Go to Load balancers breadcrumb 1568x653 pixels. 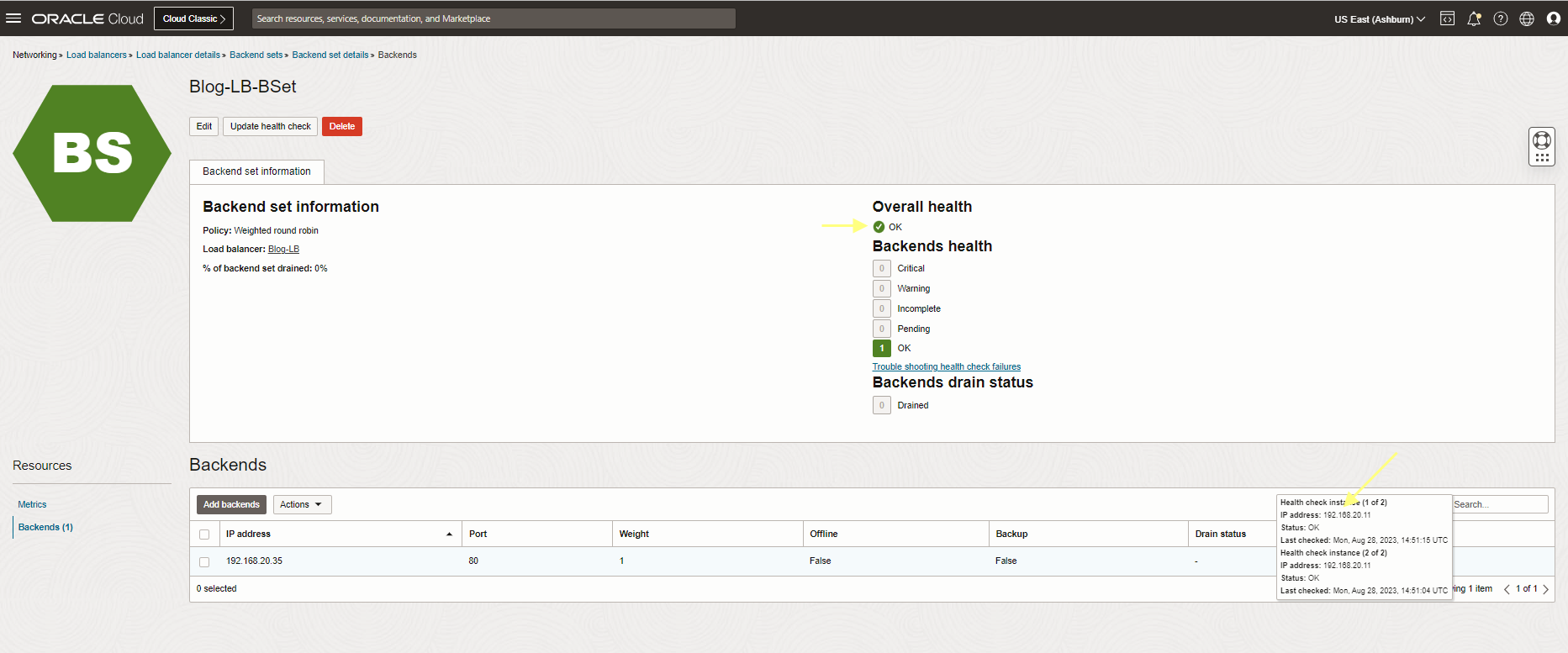pos(97,55)
